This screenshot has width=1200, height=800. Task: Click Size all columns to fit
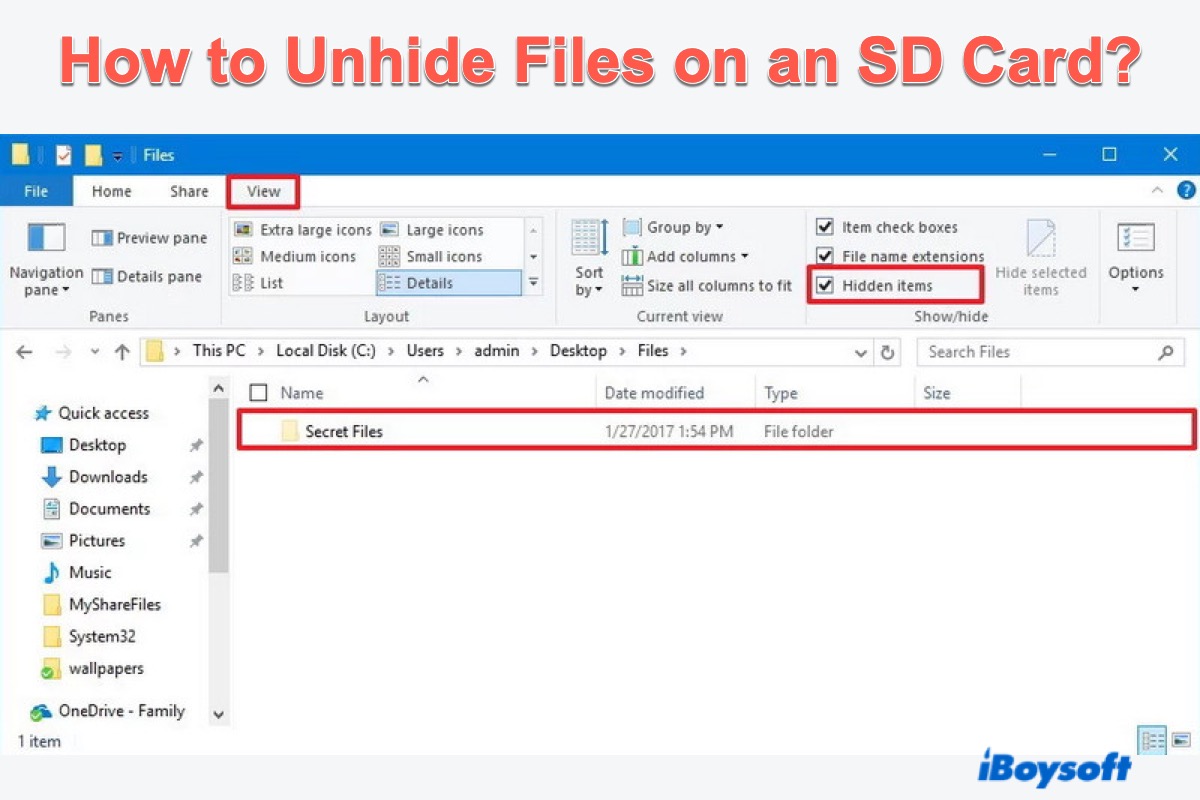(708, 286)
